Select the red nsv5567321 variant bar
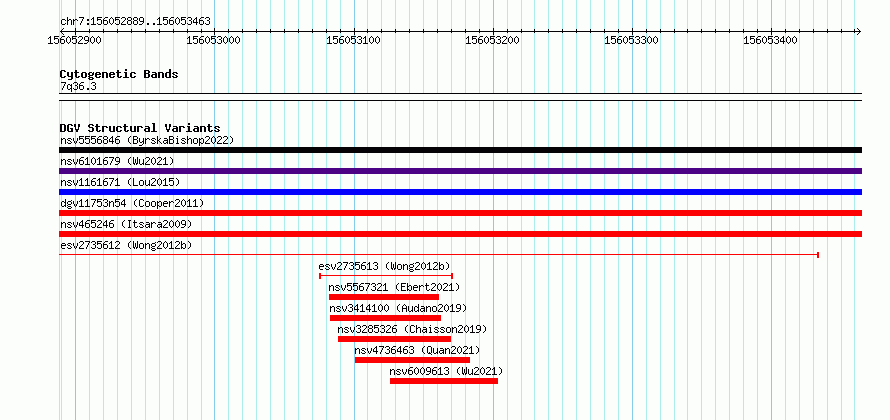Screen dimensions: 890x420 pyautogui.click(x=384, y=297)
